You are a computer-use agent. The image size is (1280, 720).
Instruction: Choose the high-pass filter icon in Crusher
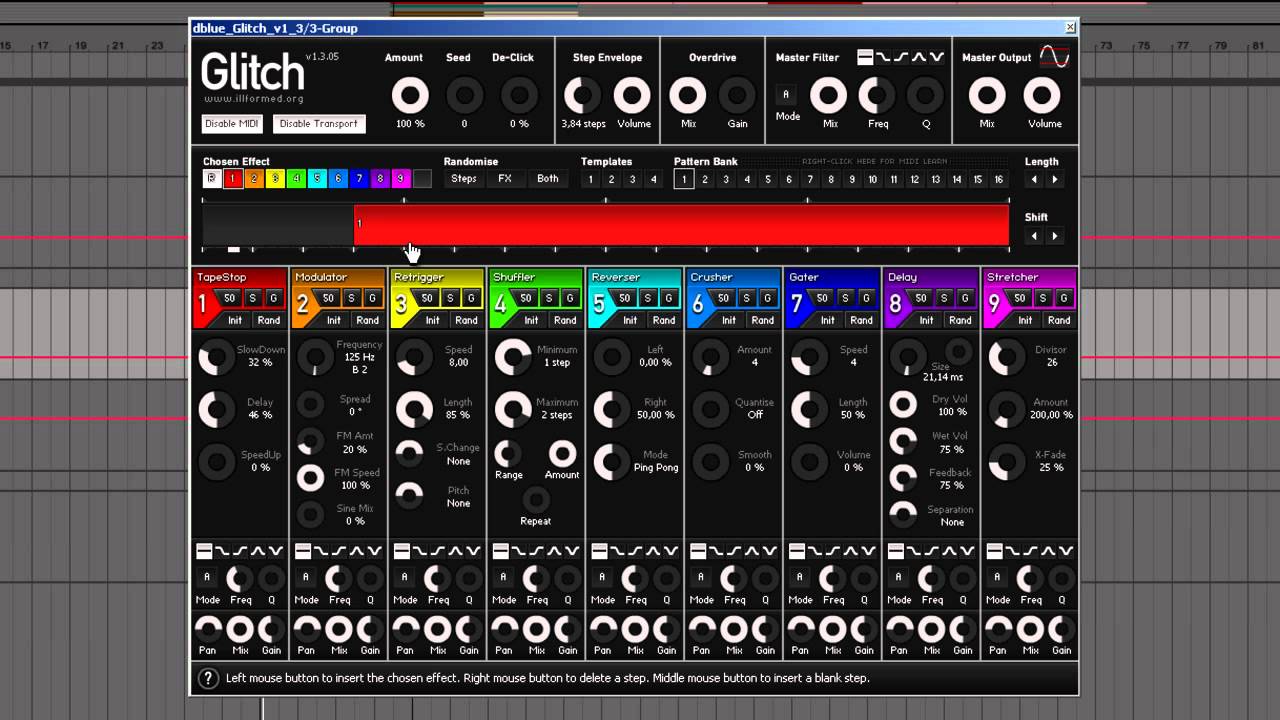pos(734,551)
